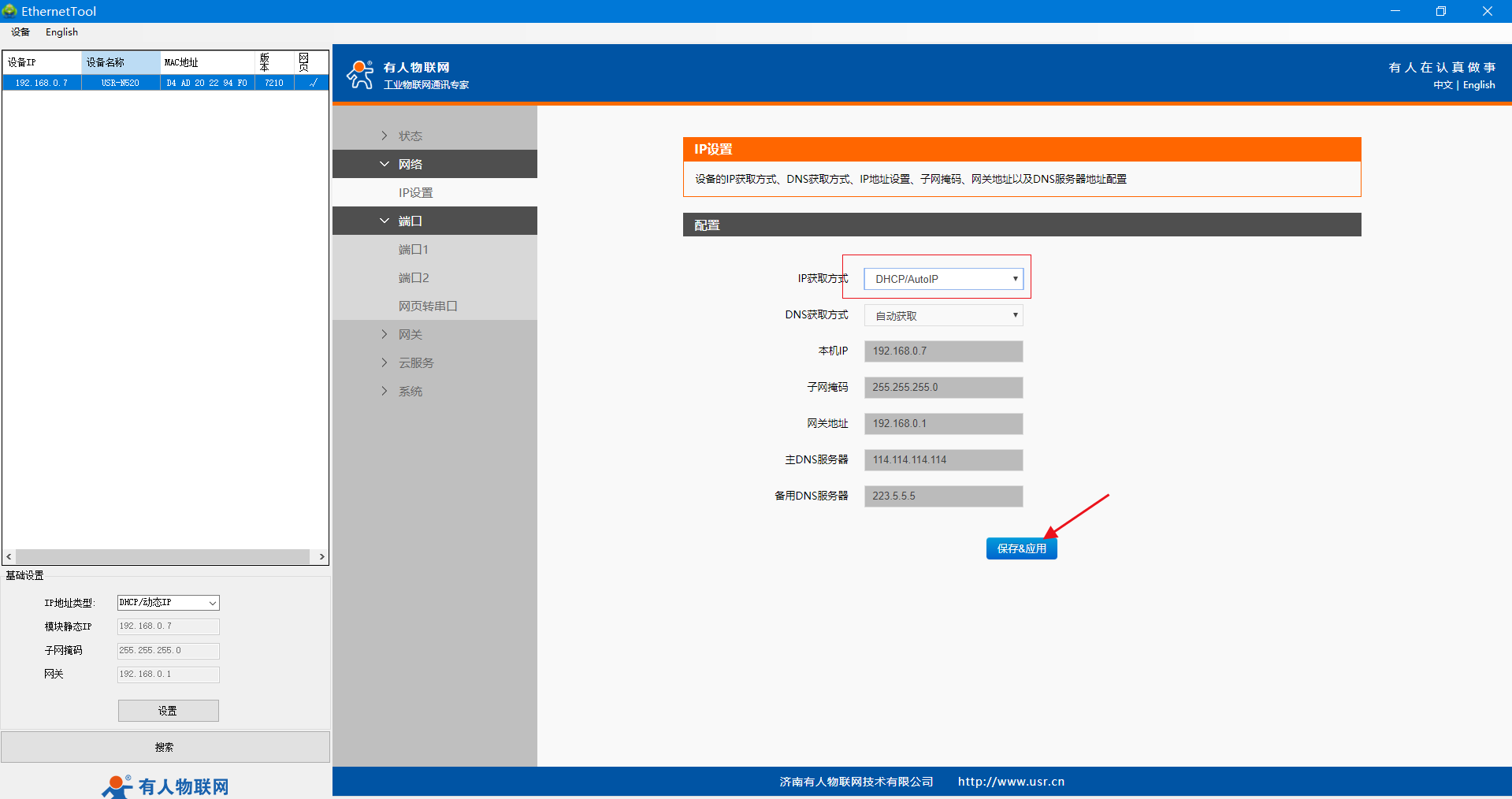Open the DNS获取方式 dropdown
Viewport: 1512px width, 799px height.
point(943,315)
